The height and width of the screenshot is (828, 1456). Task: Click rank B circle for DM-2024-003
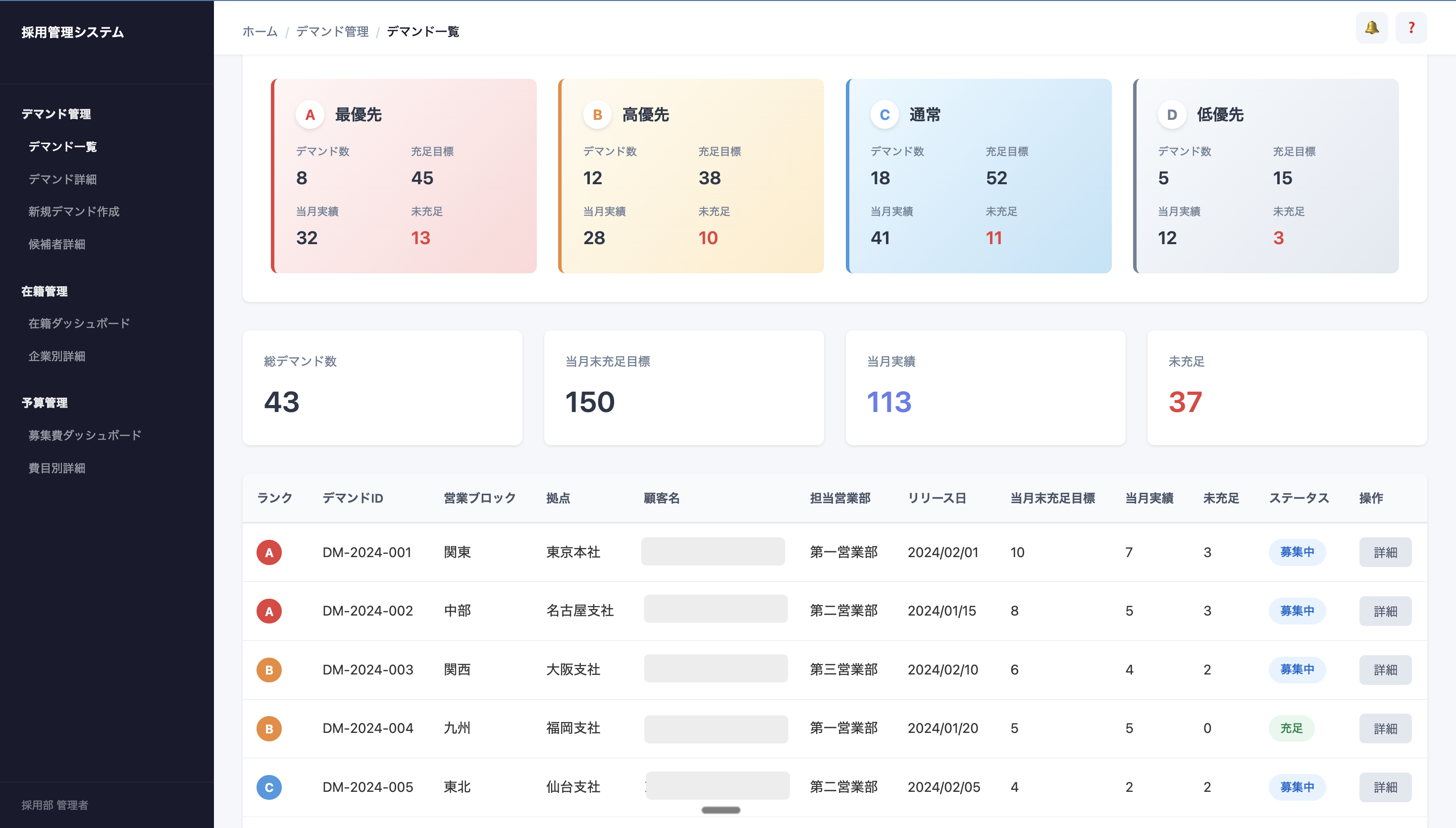pyautogui.click(x=269, y=670)
